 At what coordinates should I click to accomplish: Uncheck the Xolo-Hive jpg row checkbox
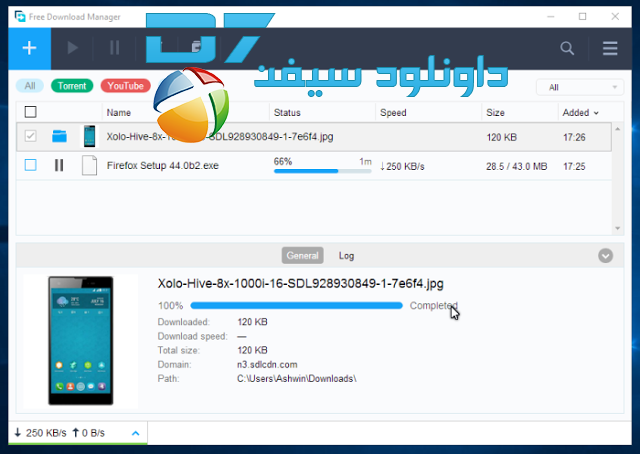[x=31, y=136]
